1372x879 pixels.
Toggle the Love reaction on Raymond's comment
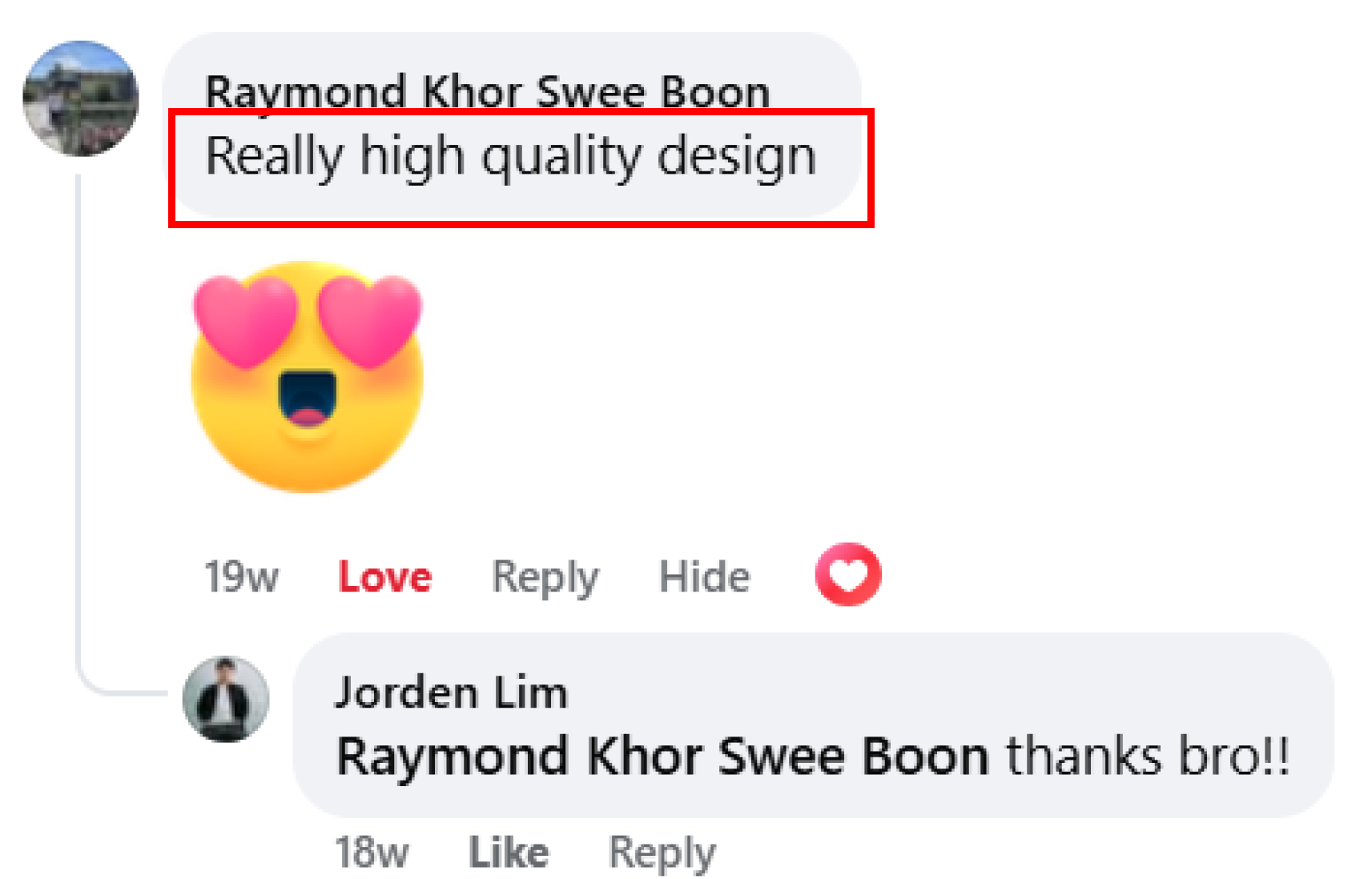coord(385,576)
